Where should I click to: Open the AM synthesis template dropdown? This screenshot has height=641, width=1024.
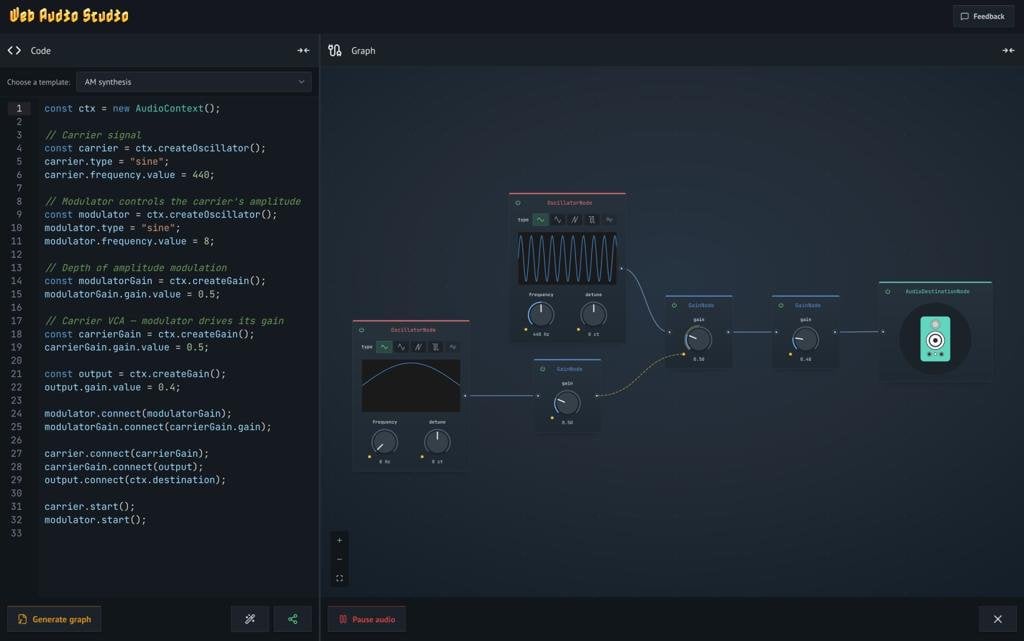point(194,82)
